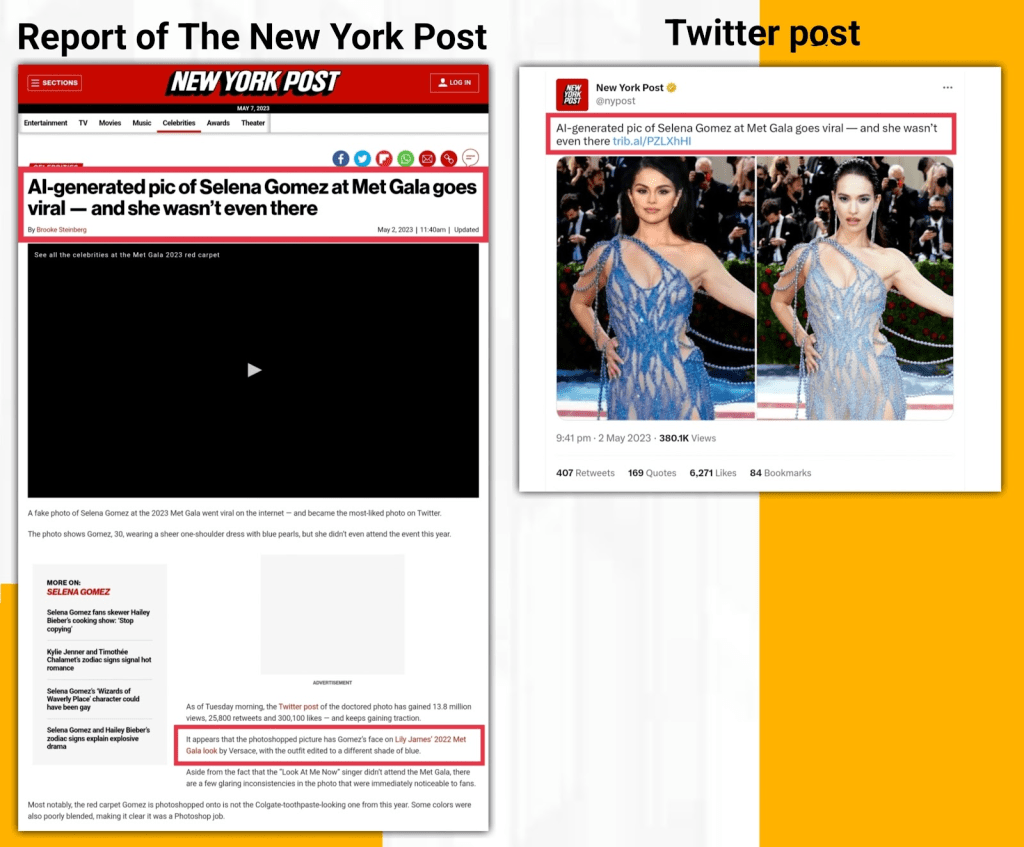The image size is (1024, 847).
Task: Click the @nypost handle
Action: coord(615,101)
